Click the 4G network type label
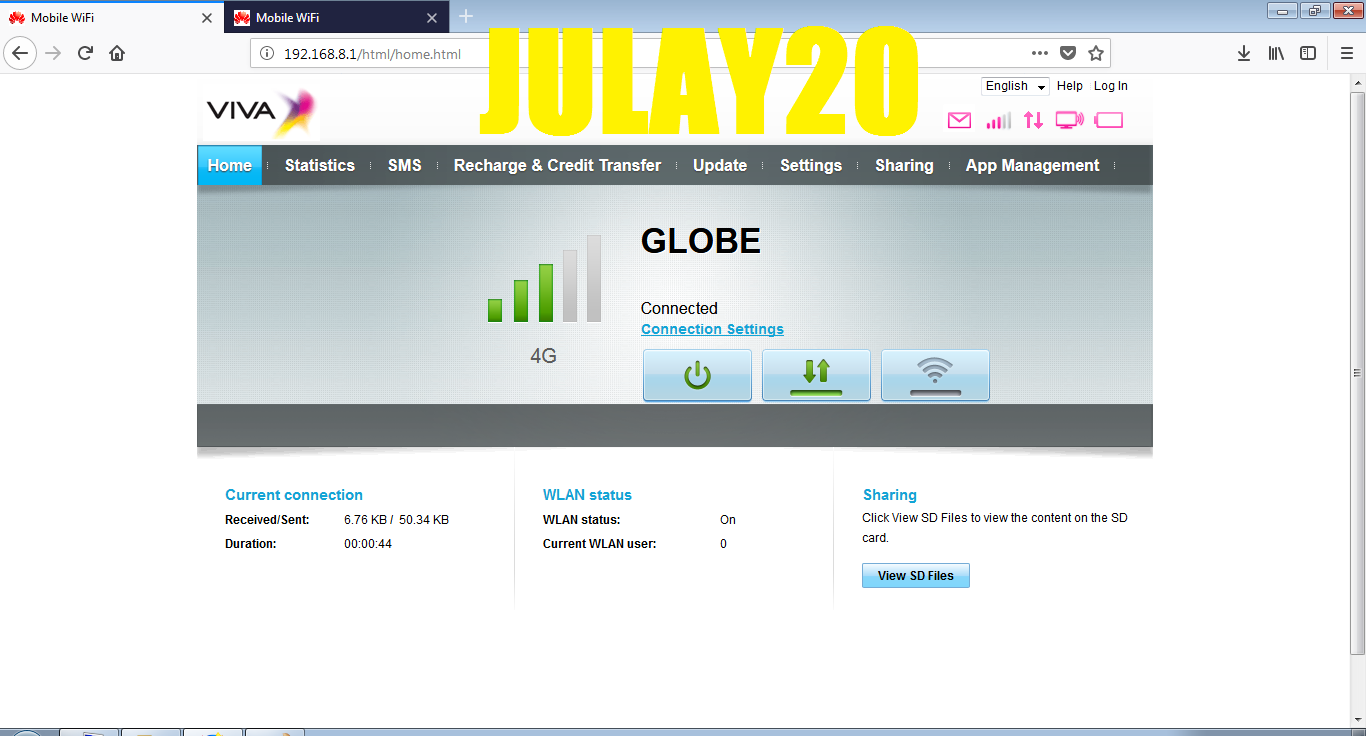1366x736 pixels. [x=543, y=356]
